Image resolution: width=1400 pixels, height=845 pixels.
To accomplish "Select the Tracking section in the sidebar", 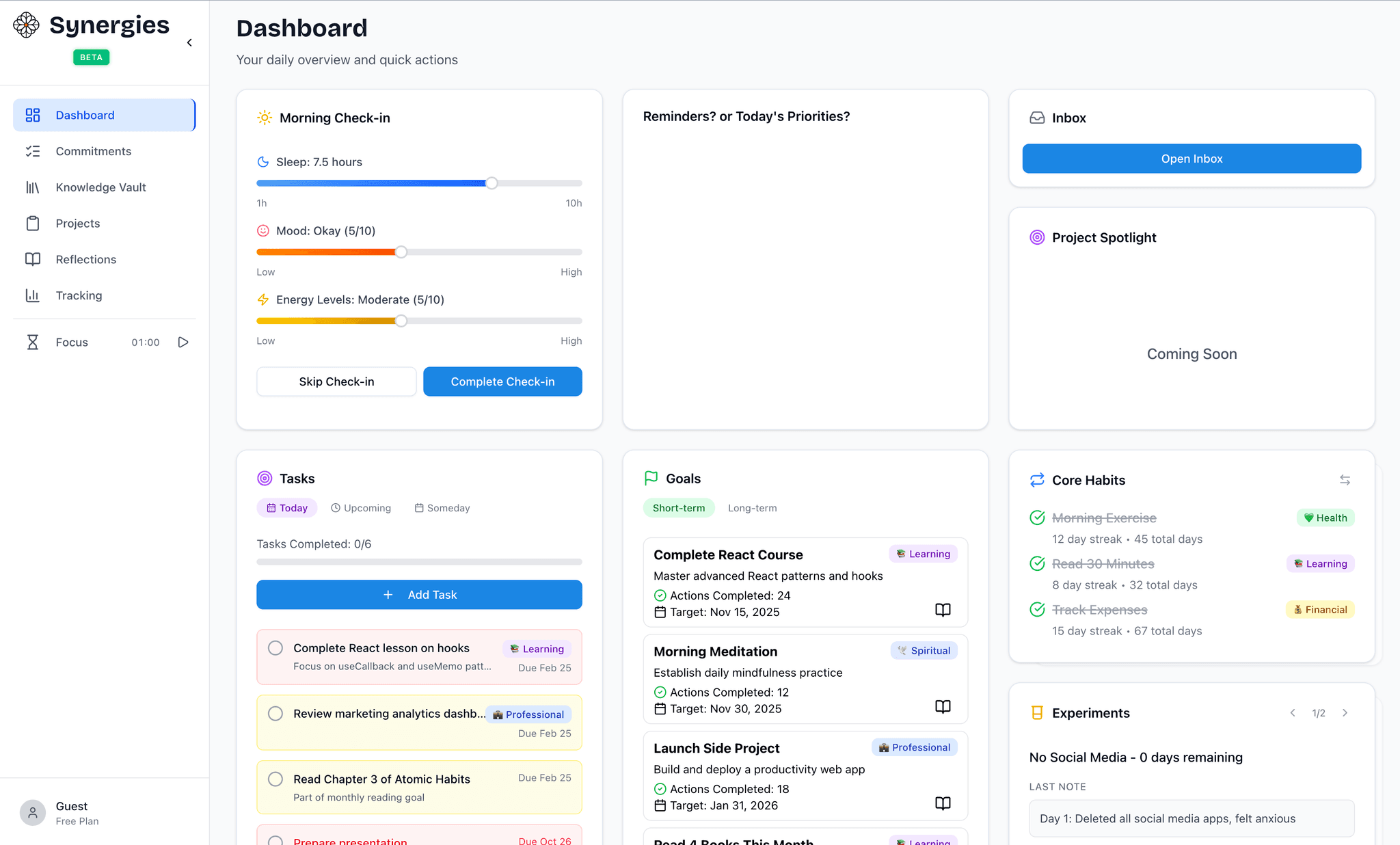I will point(79,295).
